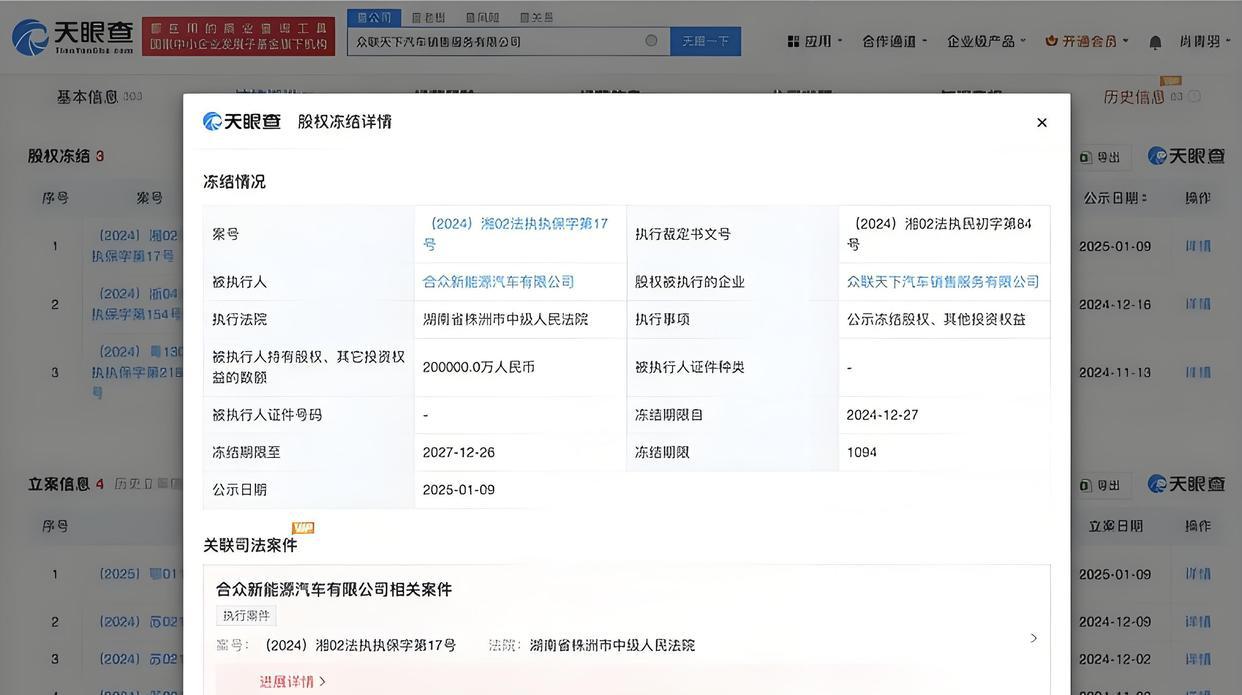Click the grid icon beside 应用
This screenshot has width=1242, height=695.
(793, 41)
